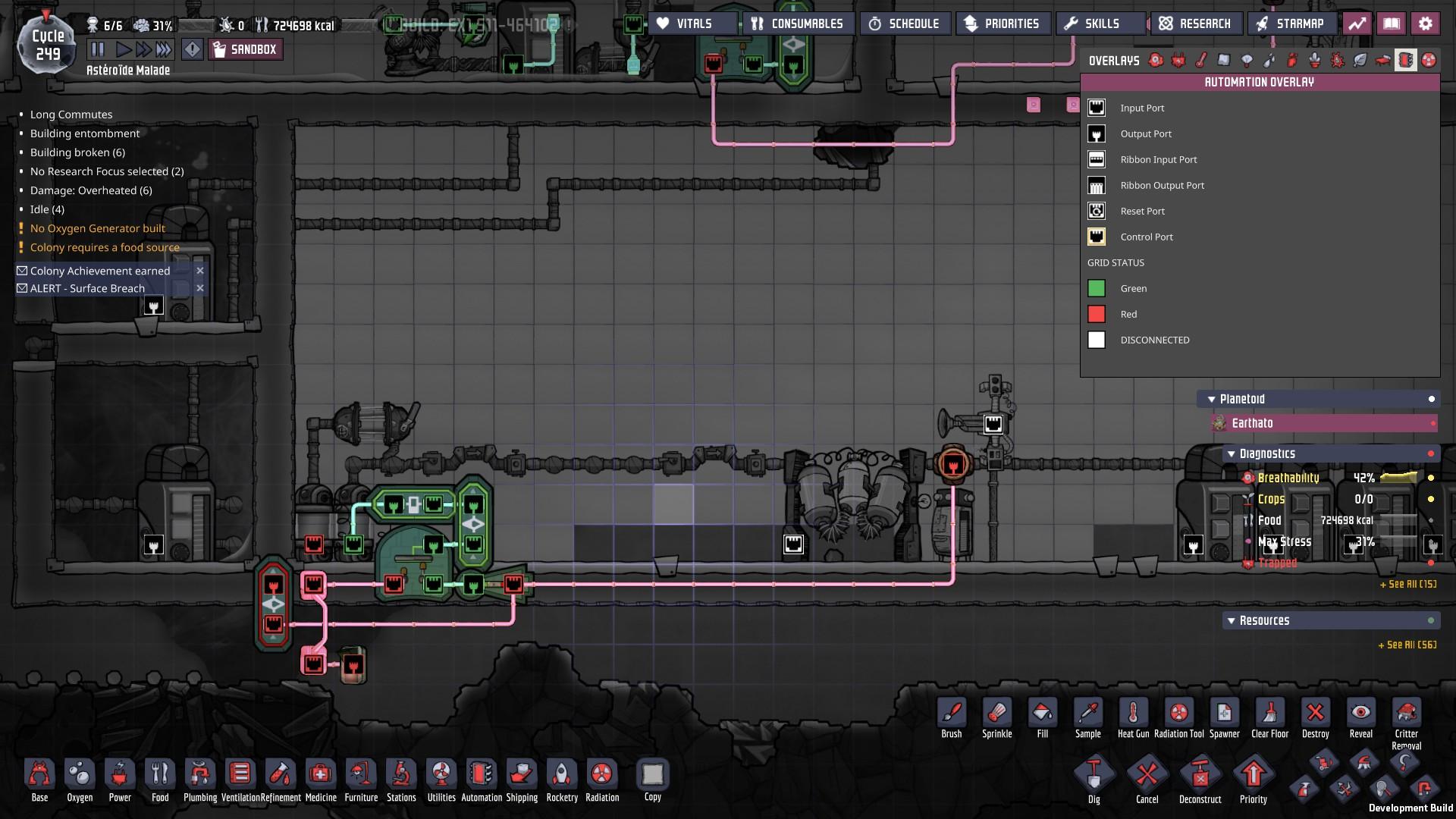The height and width of the screenshot is (819, 1456).
Task: Collapse the Diagnostics panel
Action: tap(1231, 454)
